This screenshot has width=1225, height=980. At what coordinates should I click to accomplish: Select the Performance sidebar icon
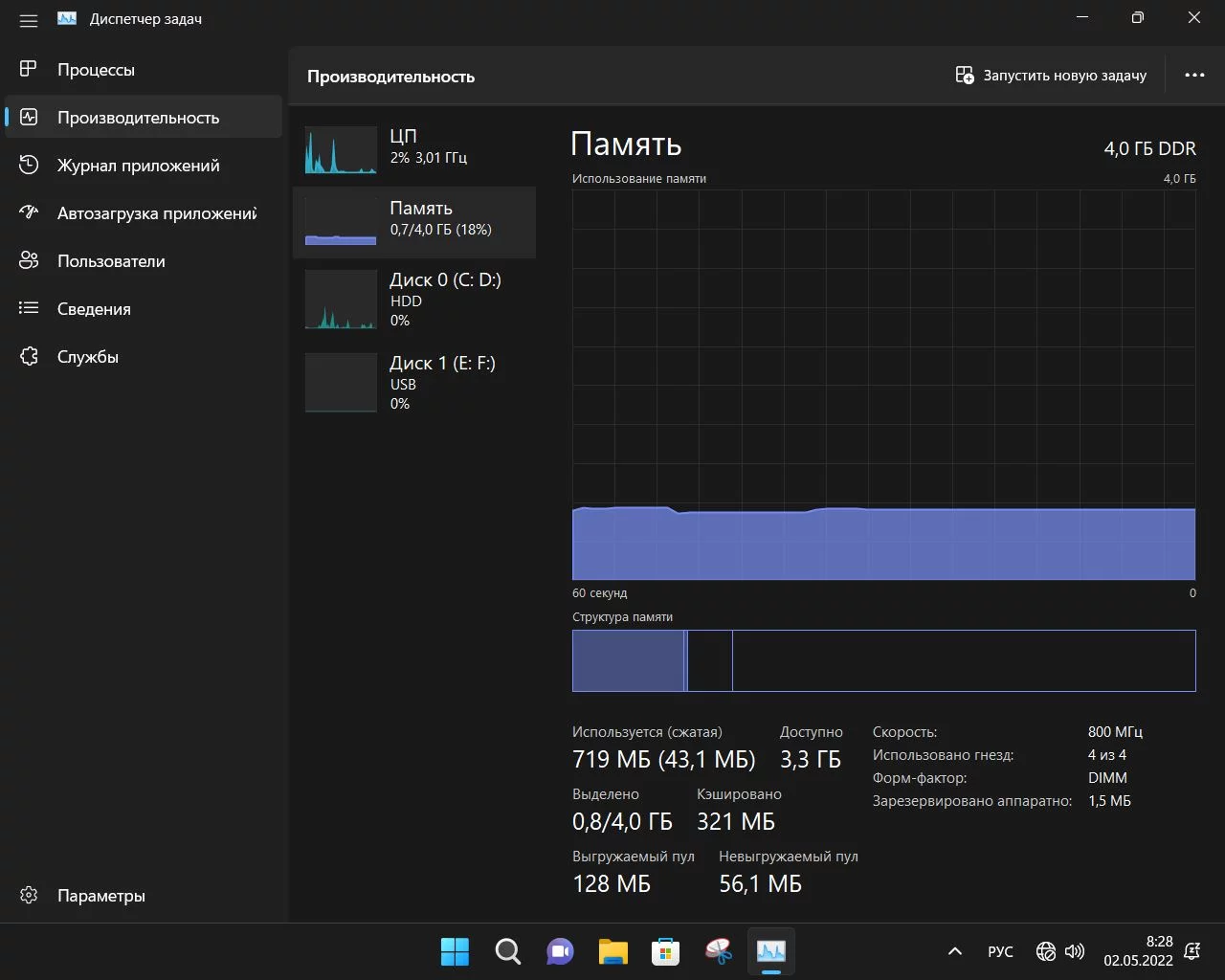(29, 117)
